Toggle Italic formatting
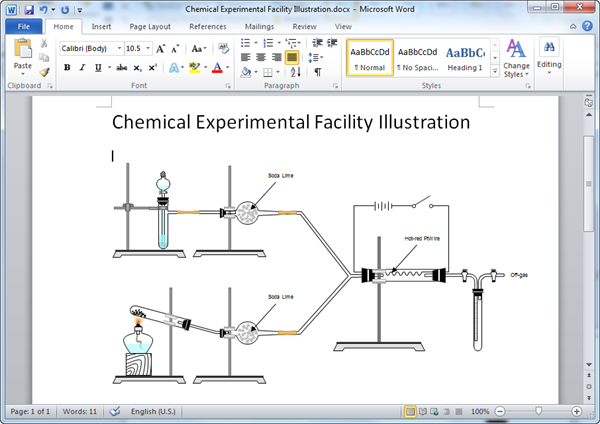The width and height of the screenshot is (600, 424). tap(82, 68)
